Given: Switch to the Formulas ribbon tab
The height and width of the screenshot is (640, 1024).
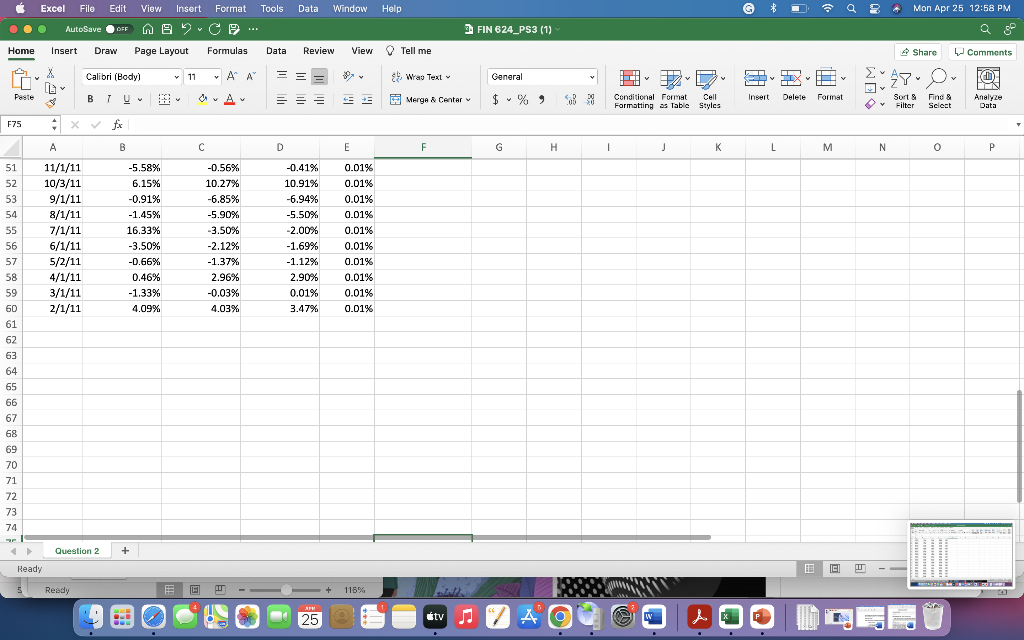Looking at the screenshot, I should pos(227,50).
